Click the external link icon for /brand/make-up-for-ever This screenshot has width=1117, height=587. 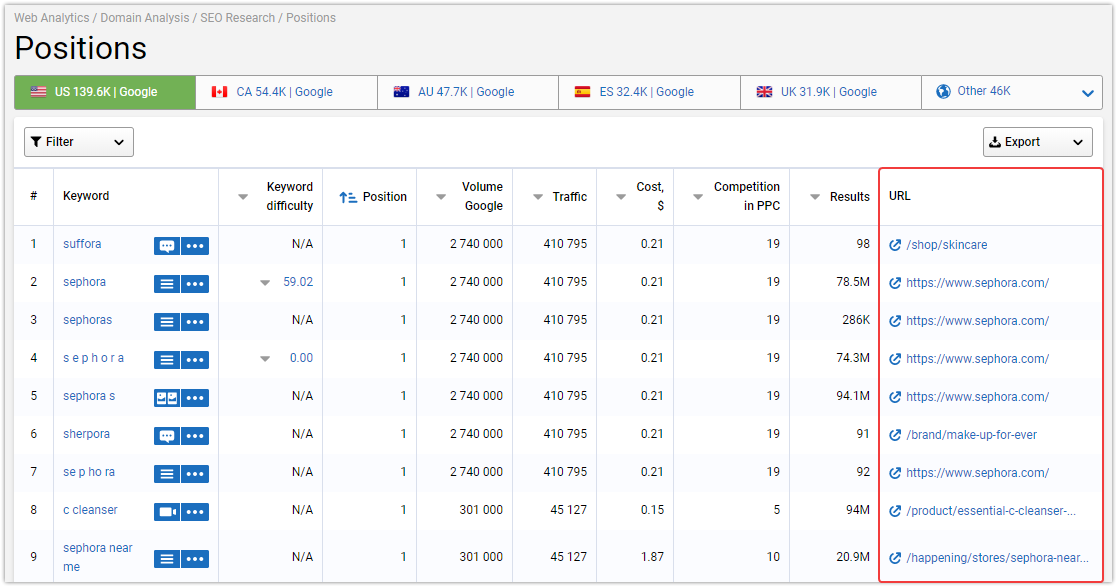coord(895,435)
